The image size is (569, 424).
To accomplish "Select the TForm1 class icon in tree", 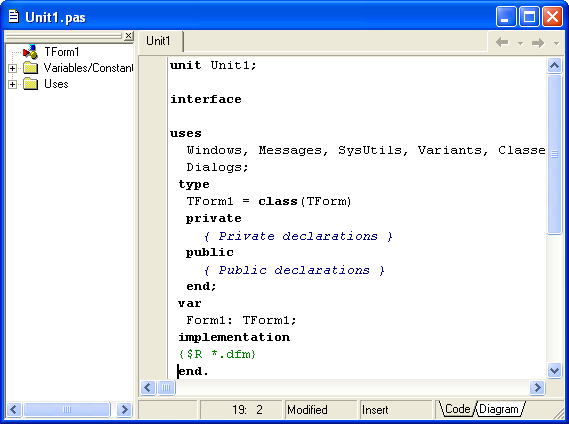I will [x=30, y=52].
